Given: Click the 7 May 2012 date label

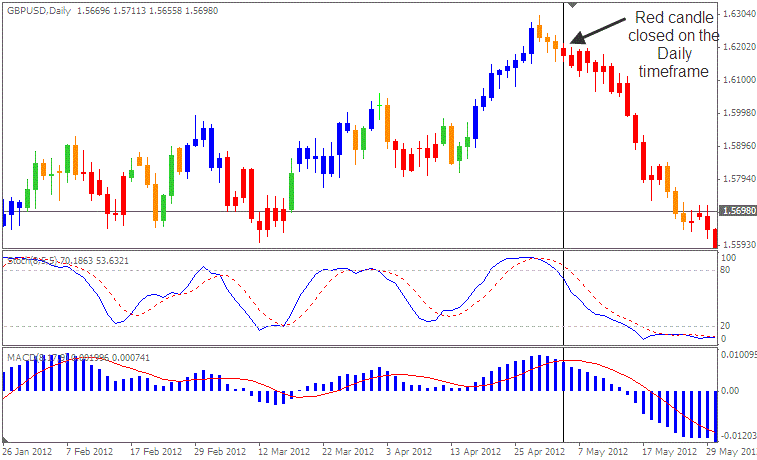Looking at the screenshot, I should tap(603, 452).
